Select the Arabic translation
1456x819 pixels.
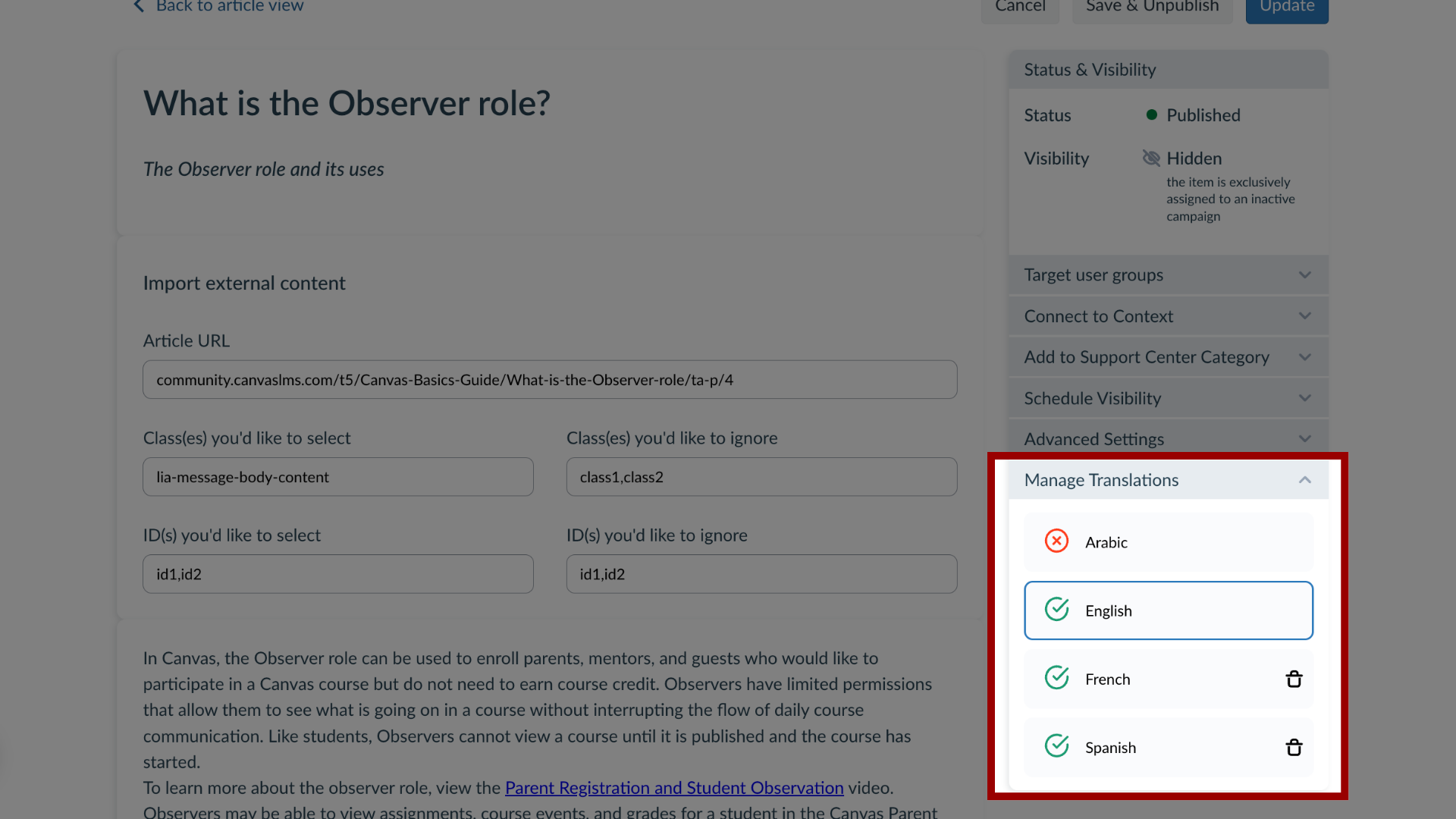[1169, 542]
